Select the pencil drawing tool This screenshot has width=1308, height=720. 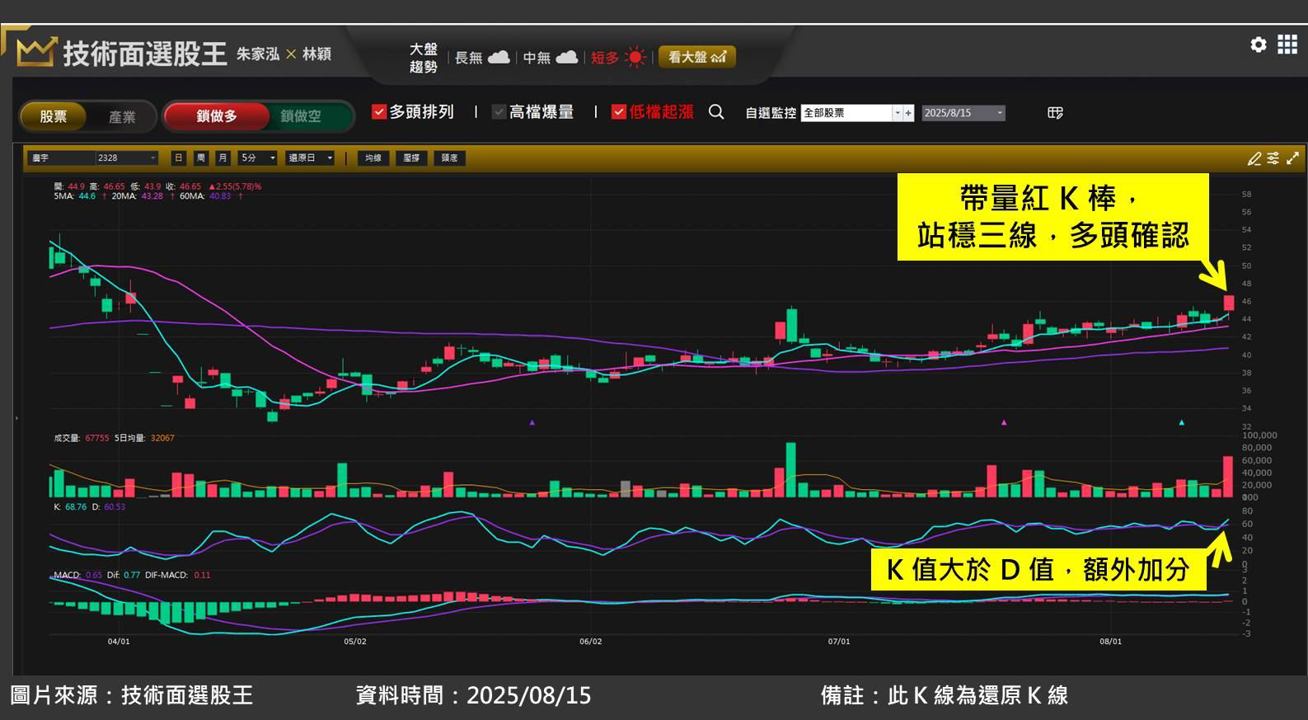click(1254, 158)
